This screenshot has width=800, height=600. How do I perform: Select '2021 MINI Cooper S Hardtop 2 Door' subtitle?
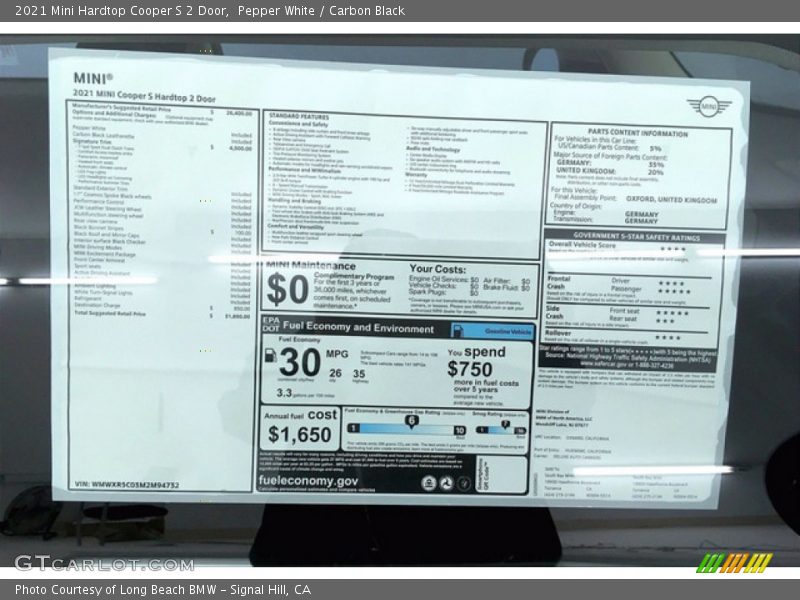(144, 95)
